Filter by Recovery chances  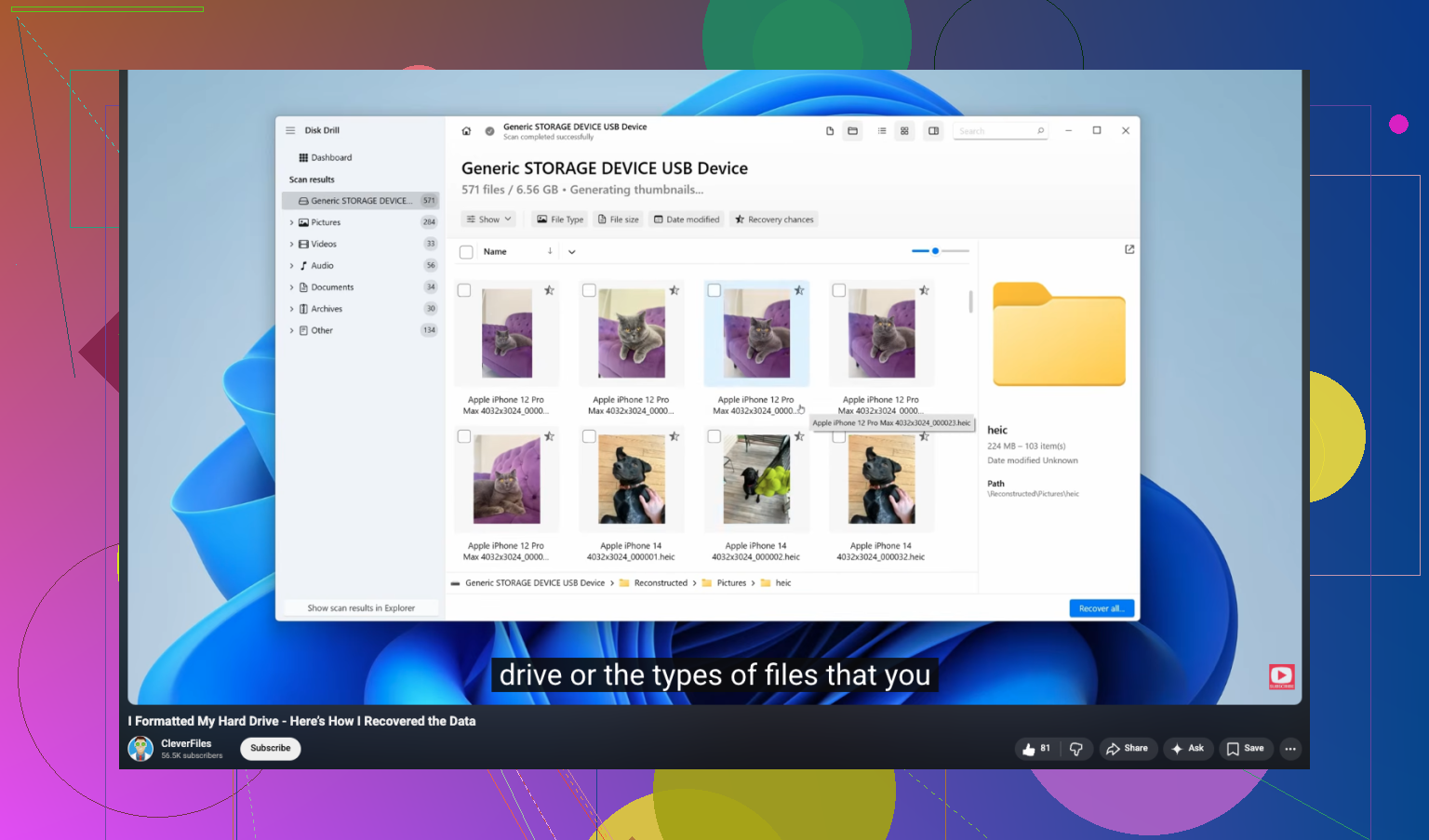point(774,220)
